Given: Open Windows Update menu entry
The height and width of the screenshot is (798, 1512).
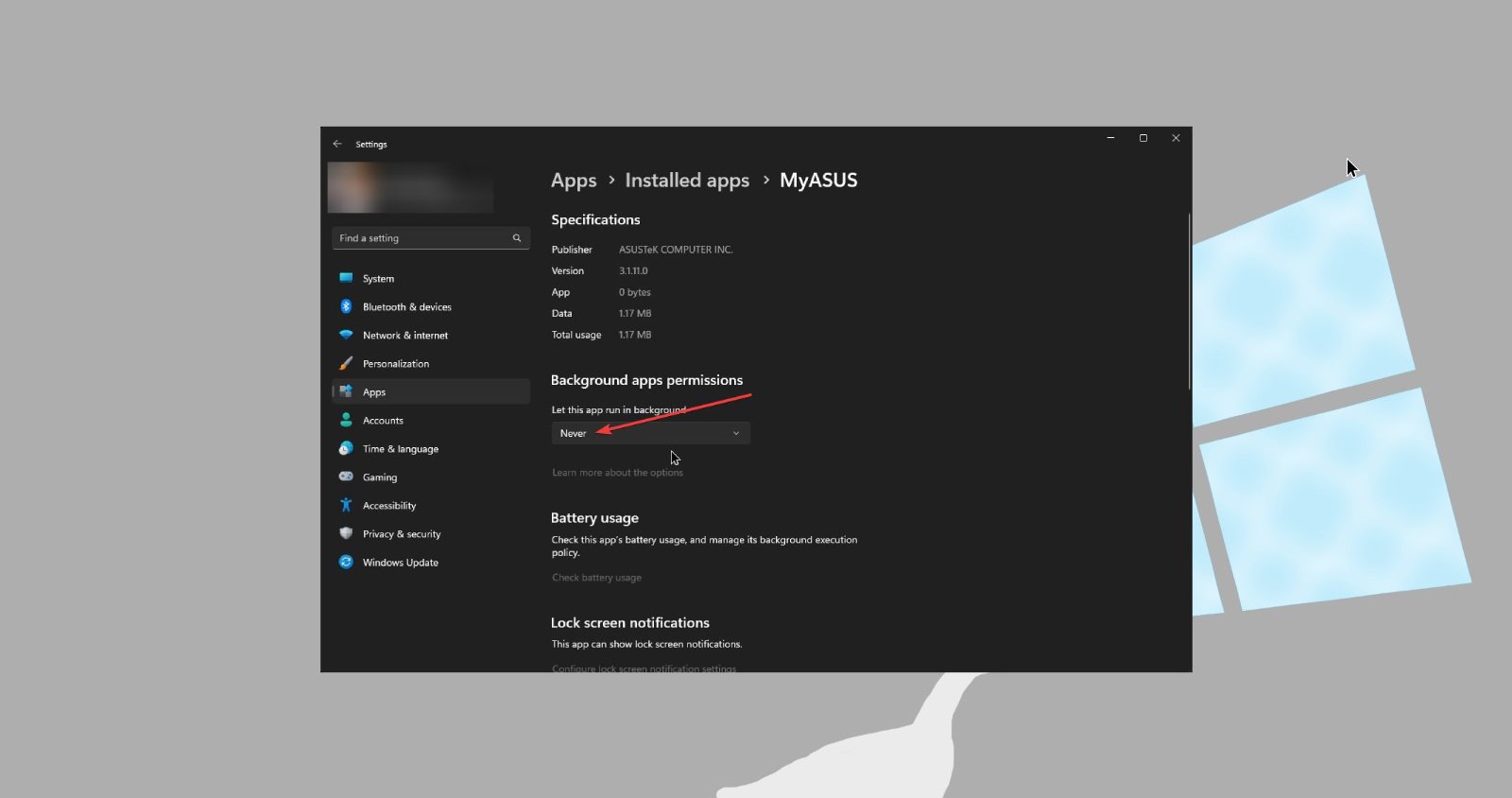Looking at the screenshot, I should pyautogui.click(x=431, y=562).
